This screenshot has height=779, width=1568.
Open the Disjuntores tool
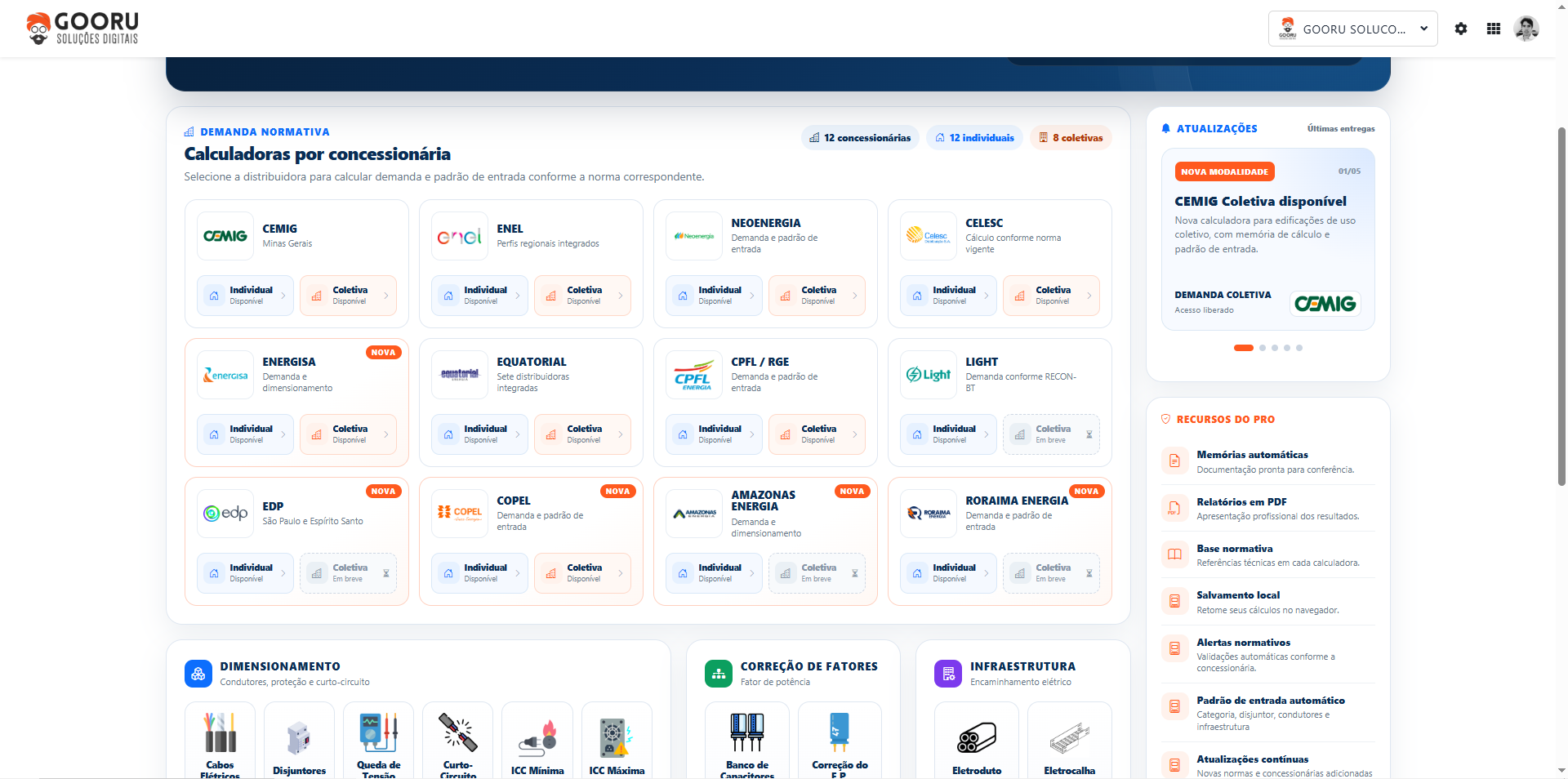(x=299, y=741)
